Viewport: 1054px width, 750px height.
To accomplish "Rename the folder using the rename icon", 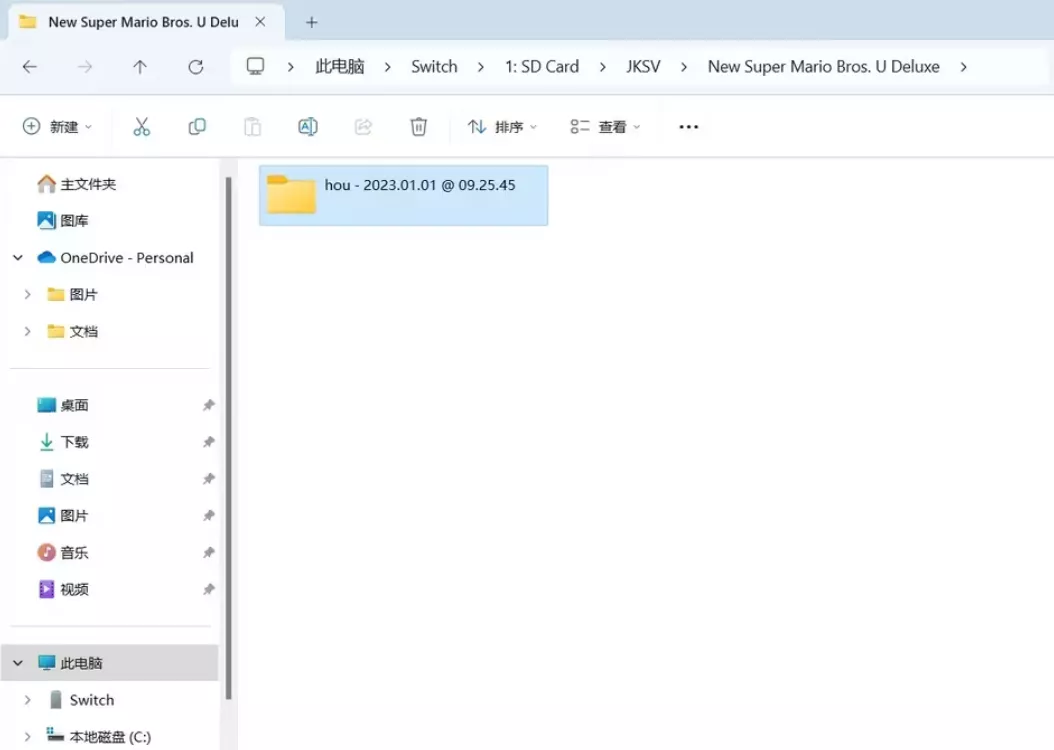I will [307, 126].
